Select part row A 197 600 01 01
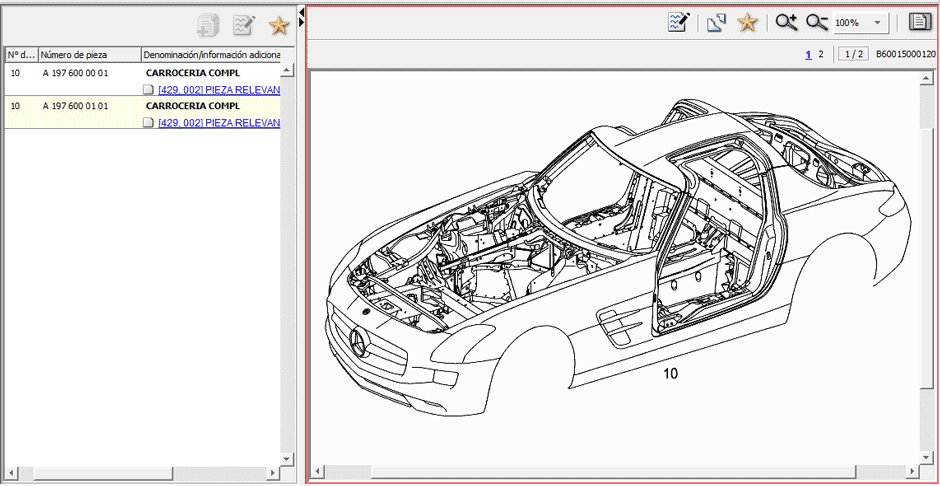Image resolution: width=940 pixels, height=486 pixels. coord(76,105)
